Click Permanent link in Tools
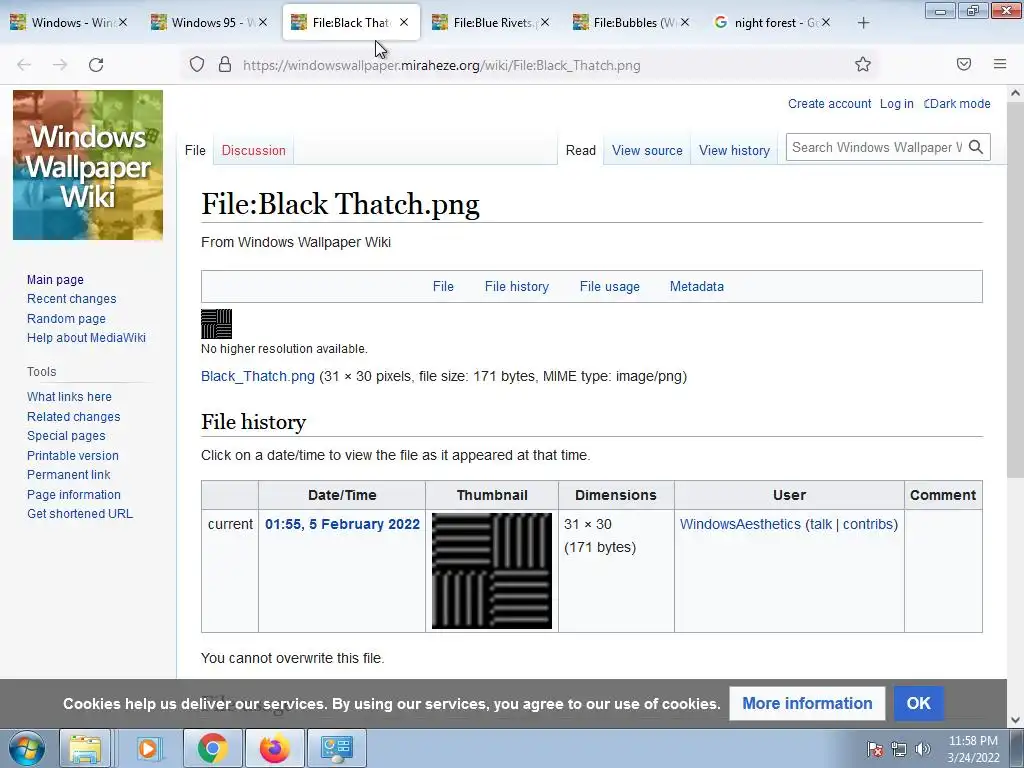 (x=69, y=475)
